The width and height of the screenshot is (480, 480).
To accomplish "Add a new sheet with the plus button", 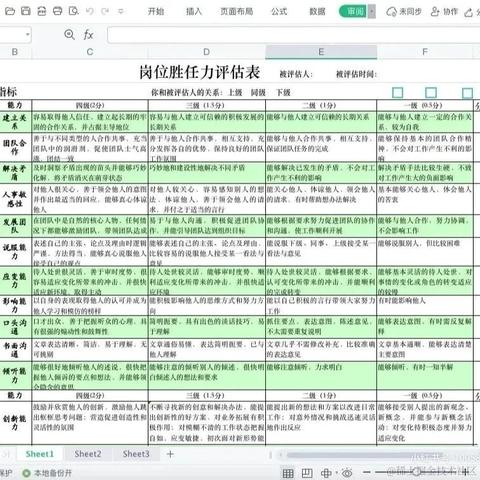I will (170, 454).
